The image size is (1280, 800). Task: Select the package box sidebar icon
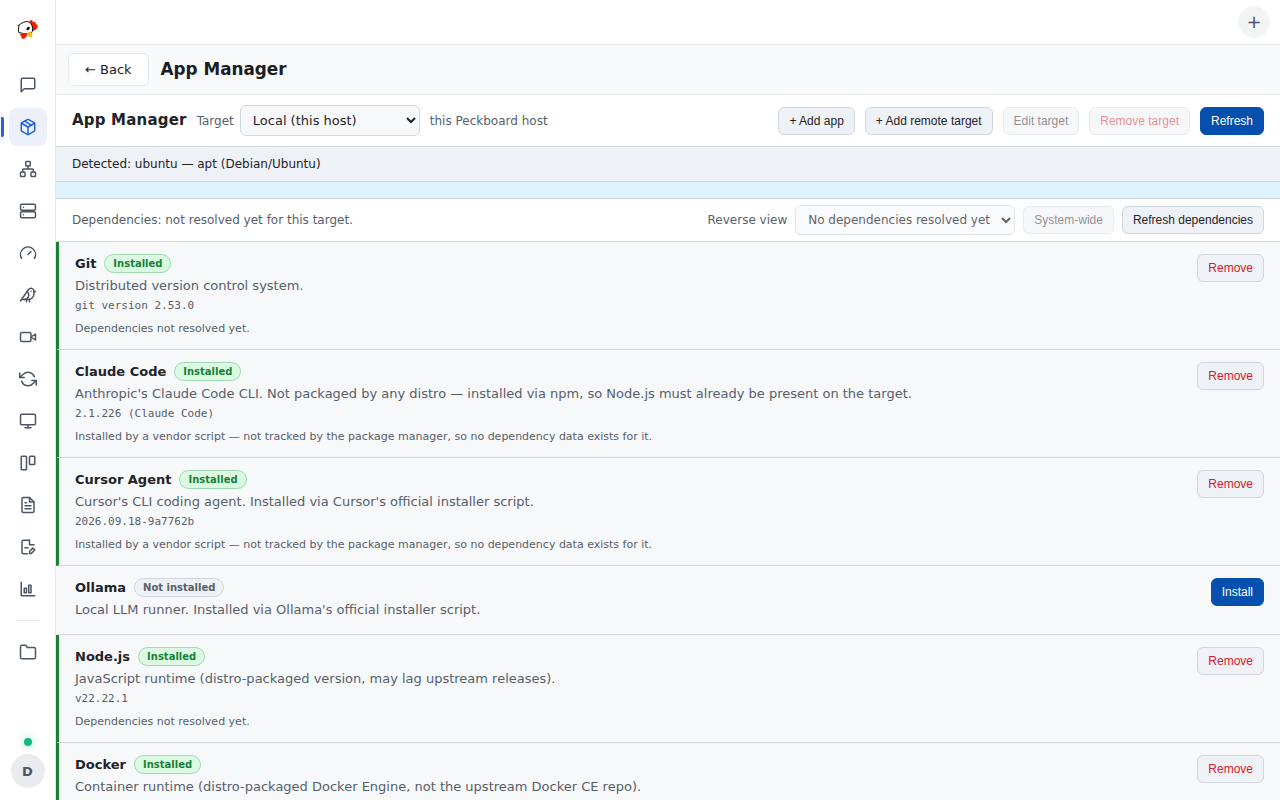(28, 127)
